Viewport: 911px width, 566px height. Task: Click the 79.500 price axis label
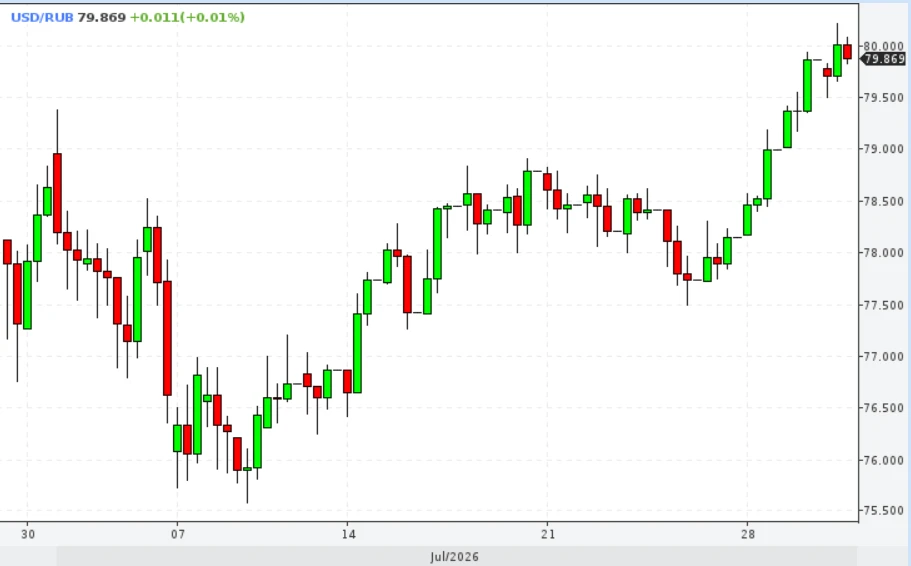point(884,98)
